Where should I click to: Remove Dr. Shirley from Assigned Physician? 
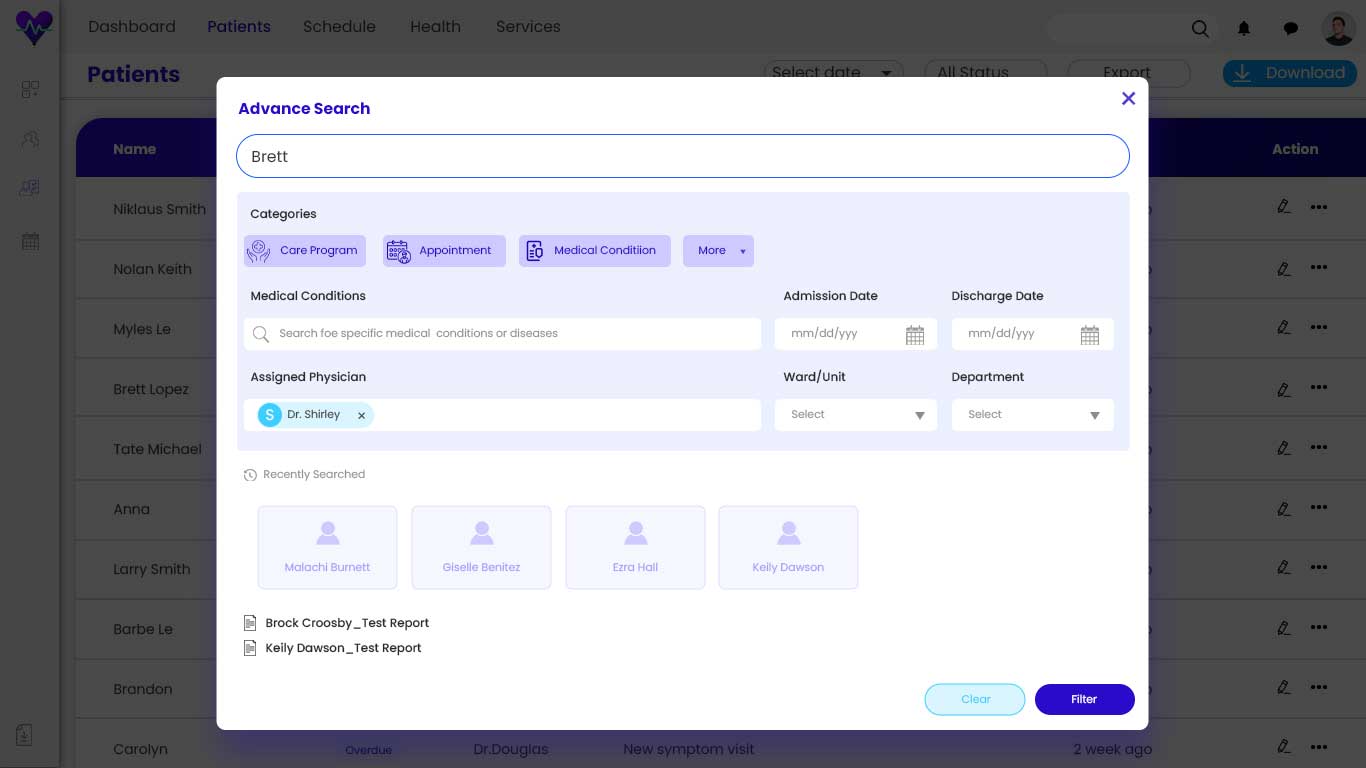pos(361,414)
